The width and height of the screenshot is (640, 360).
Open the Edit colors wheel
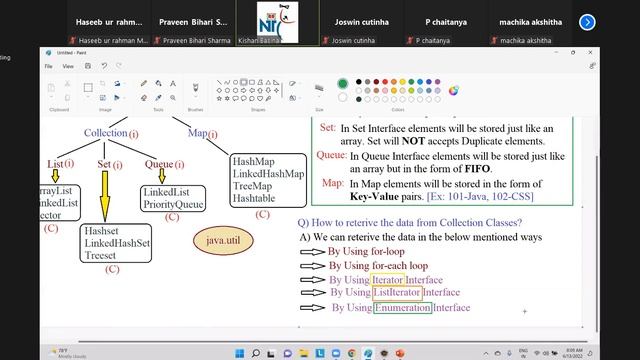pyautogui.click(x=453, y=91)
